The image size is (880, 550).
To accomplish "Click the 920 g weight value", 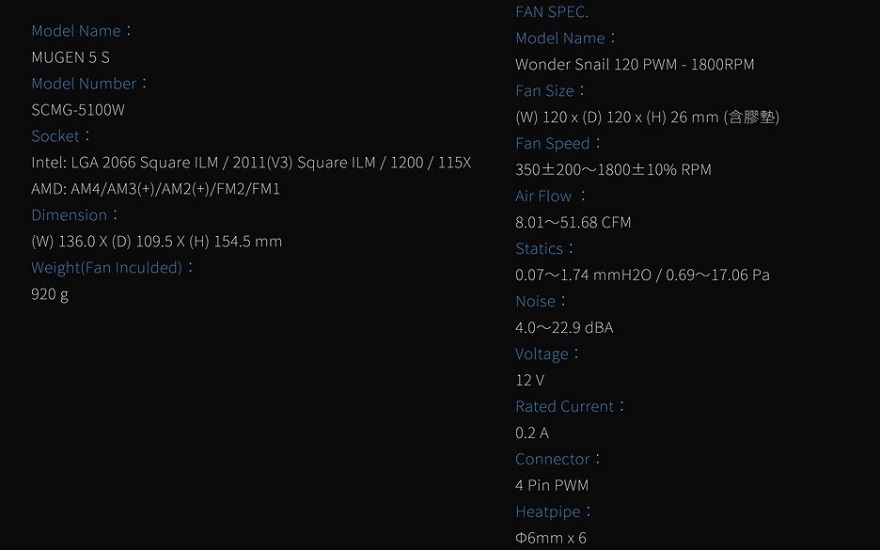I will 50,295.
